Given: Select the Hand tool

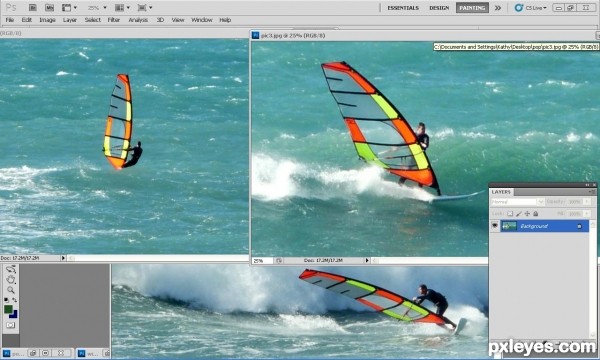Looking at the screenshot, I should [11, 279].
